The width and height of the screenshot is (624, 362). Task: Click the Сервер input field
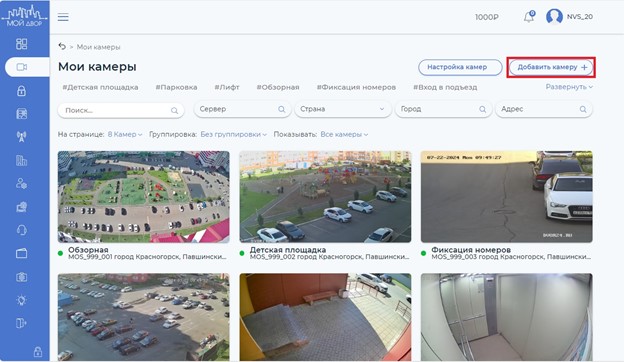(242, 109)
